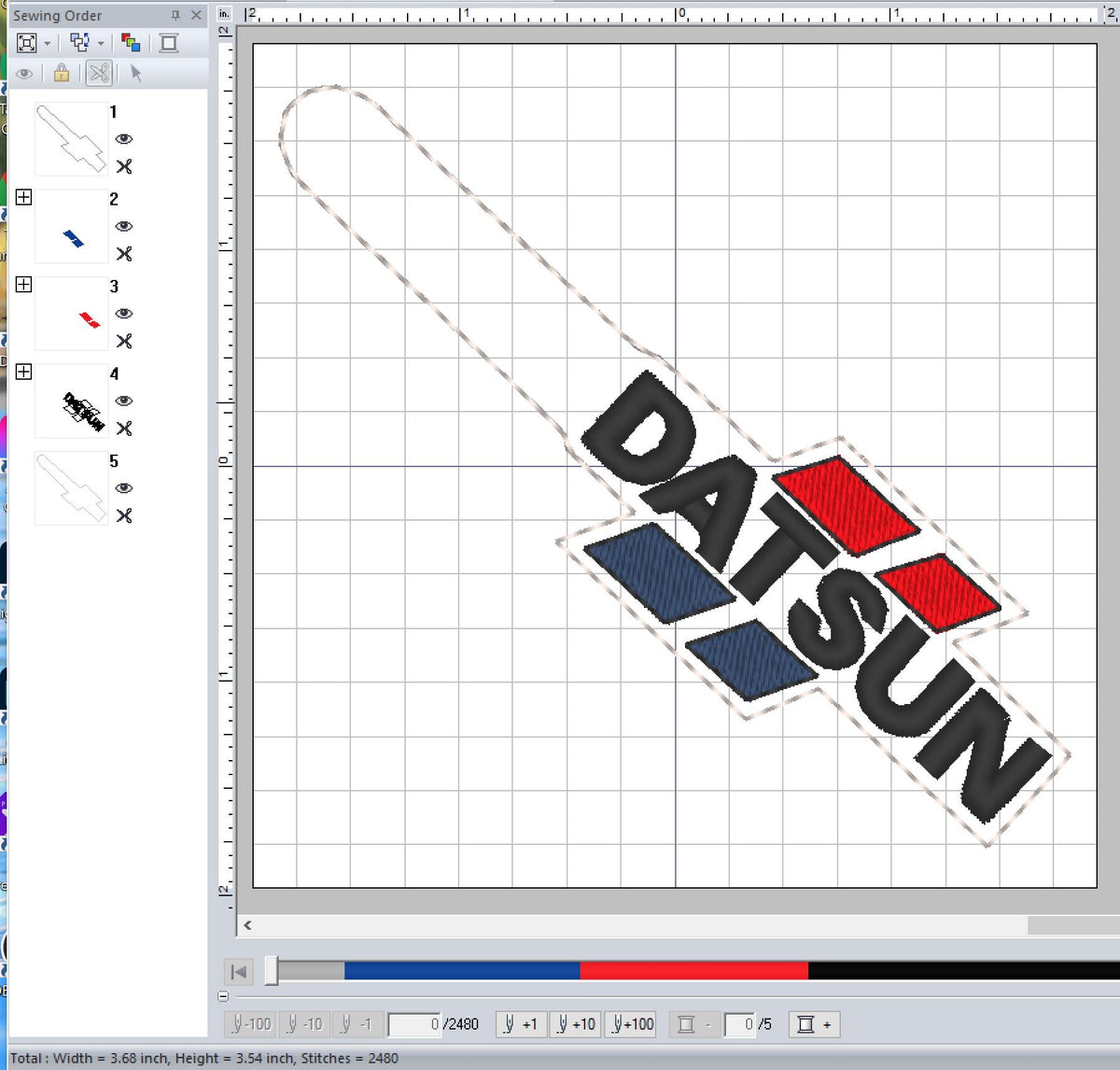Click the eye icon in the Sewing Order toolbar
Screen dimensions: 1120x1070
click(x=25, y=73)
